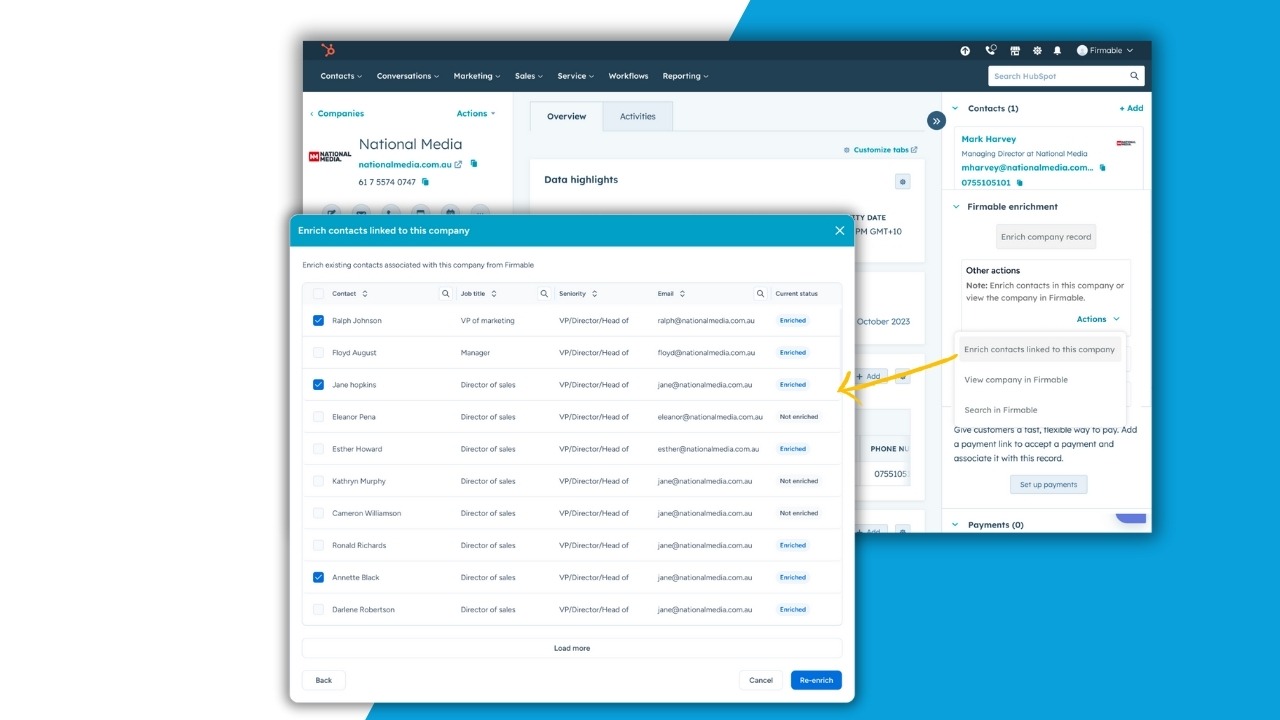This screenshot has height=720, width=1280.
Task: Click the calling icon in the top bar
Action: point(990,50)
